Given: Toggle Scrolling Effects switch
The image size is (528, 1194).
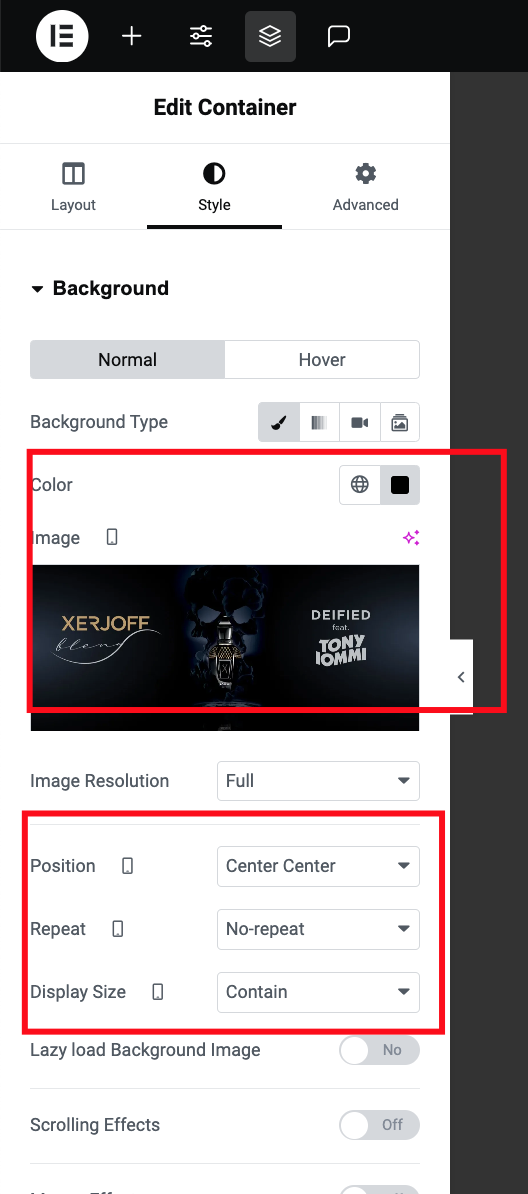Looking at the screenshot, I should [x=379, y=1125].
